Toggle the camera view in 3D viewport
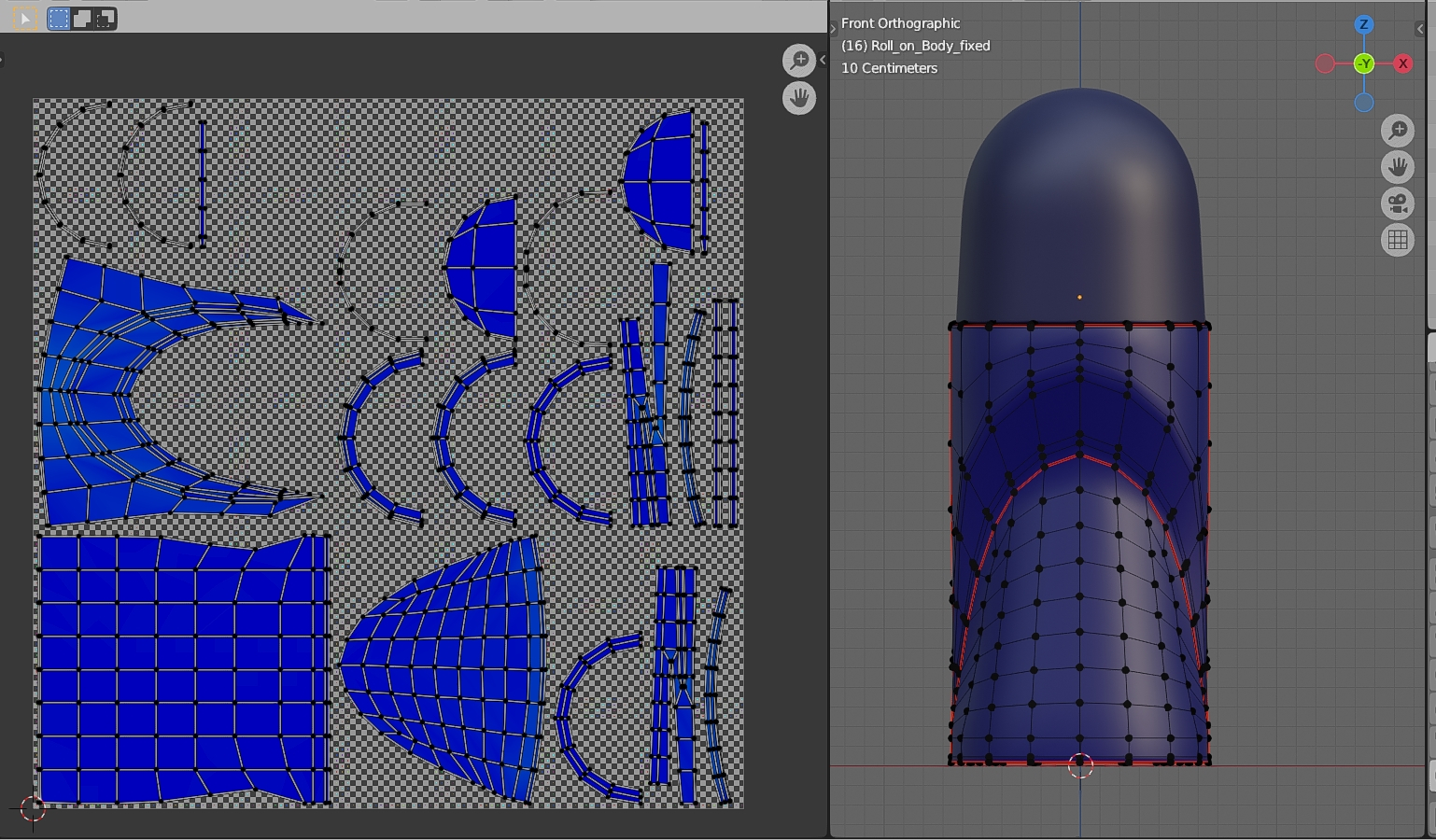Image resolution: width=1436 pixels, height=840 pixels. pos(1398,203)
